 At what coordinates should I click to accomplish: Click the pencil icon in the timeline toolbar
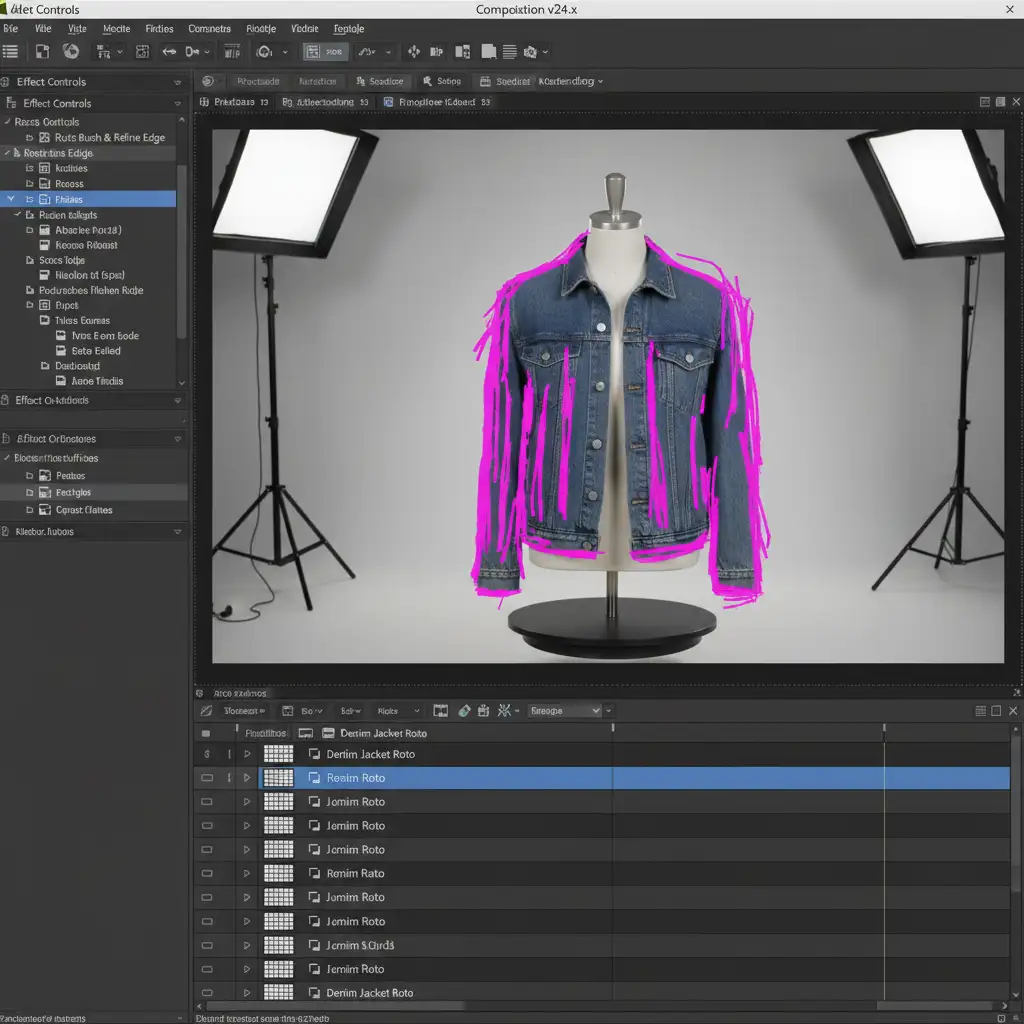(x=206, y=711)
